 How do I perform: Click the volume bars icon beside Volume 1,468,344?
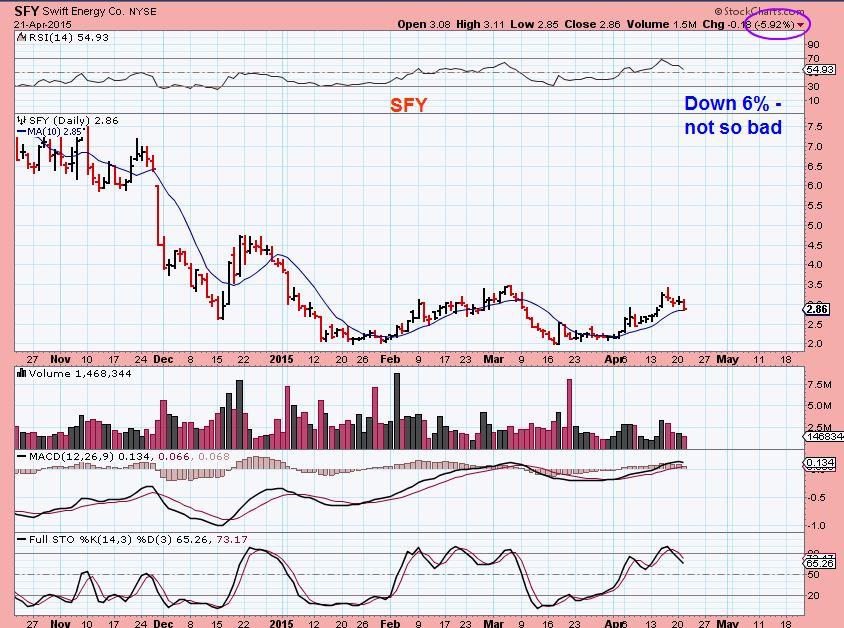tap(22, 373)
